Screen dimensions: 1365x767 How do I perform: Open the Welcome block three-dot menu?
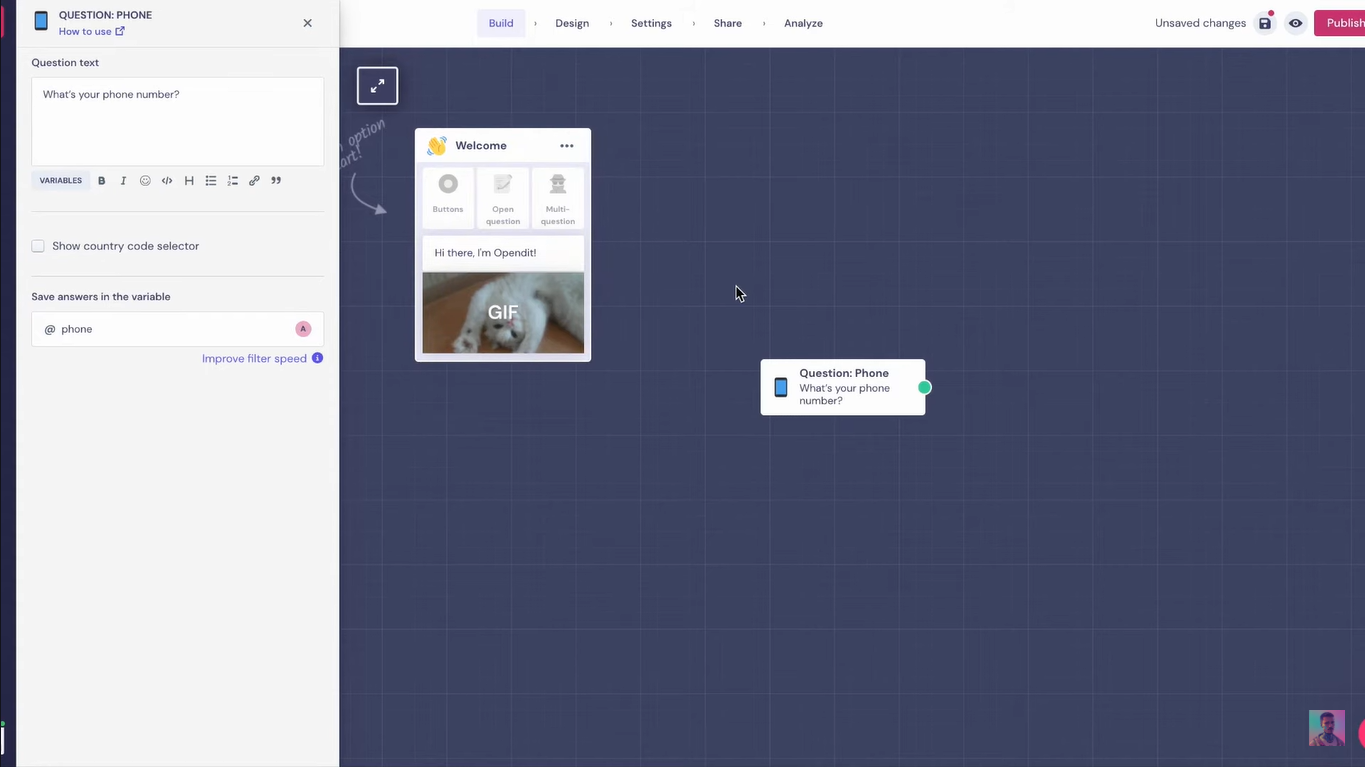click(567, 146)
